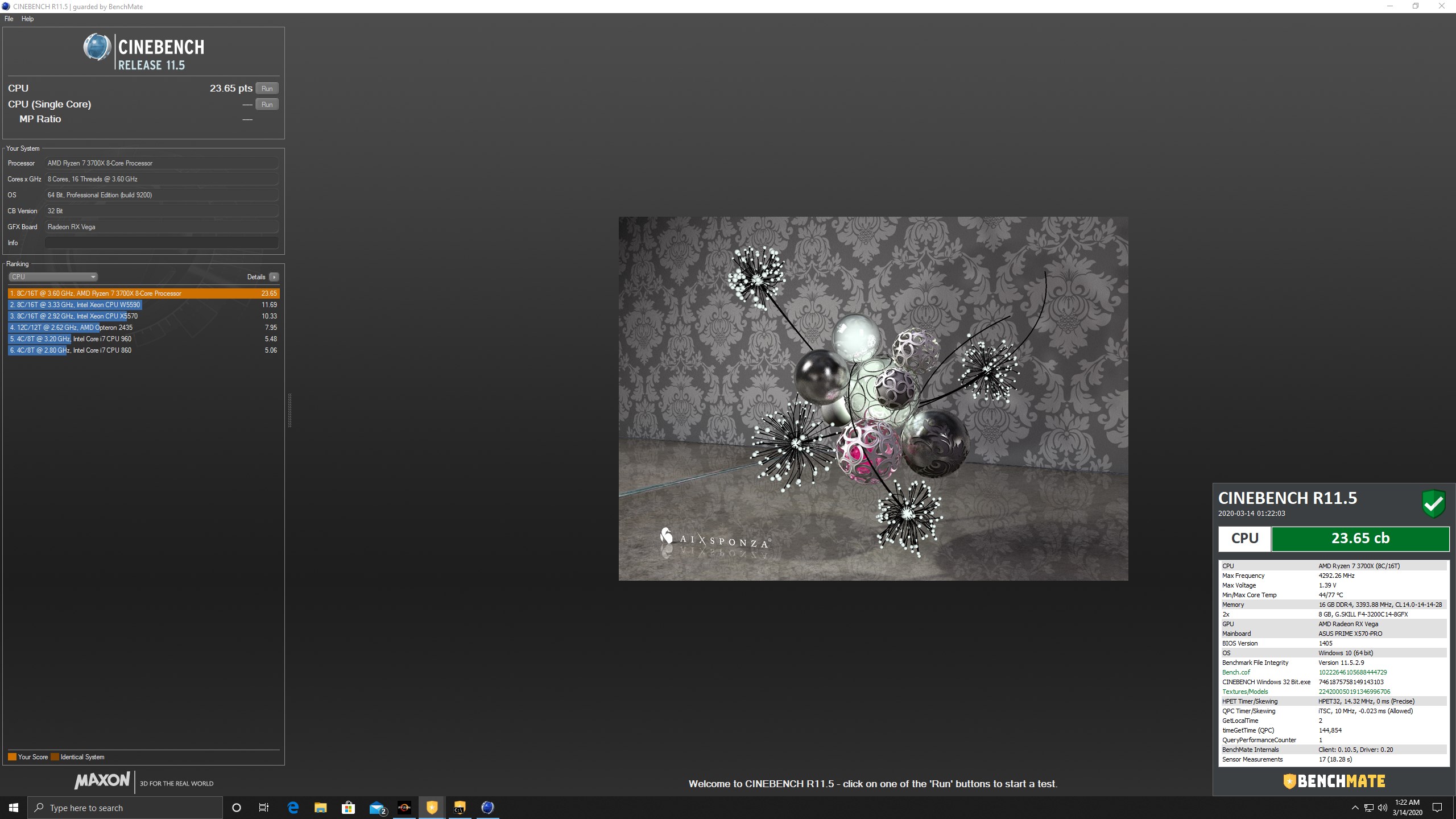Expand the ranking Details arrow

pyautogui.click(x=274, y=277)
